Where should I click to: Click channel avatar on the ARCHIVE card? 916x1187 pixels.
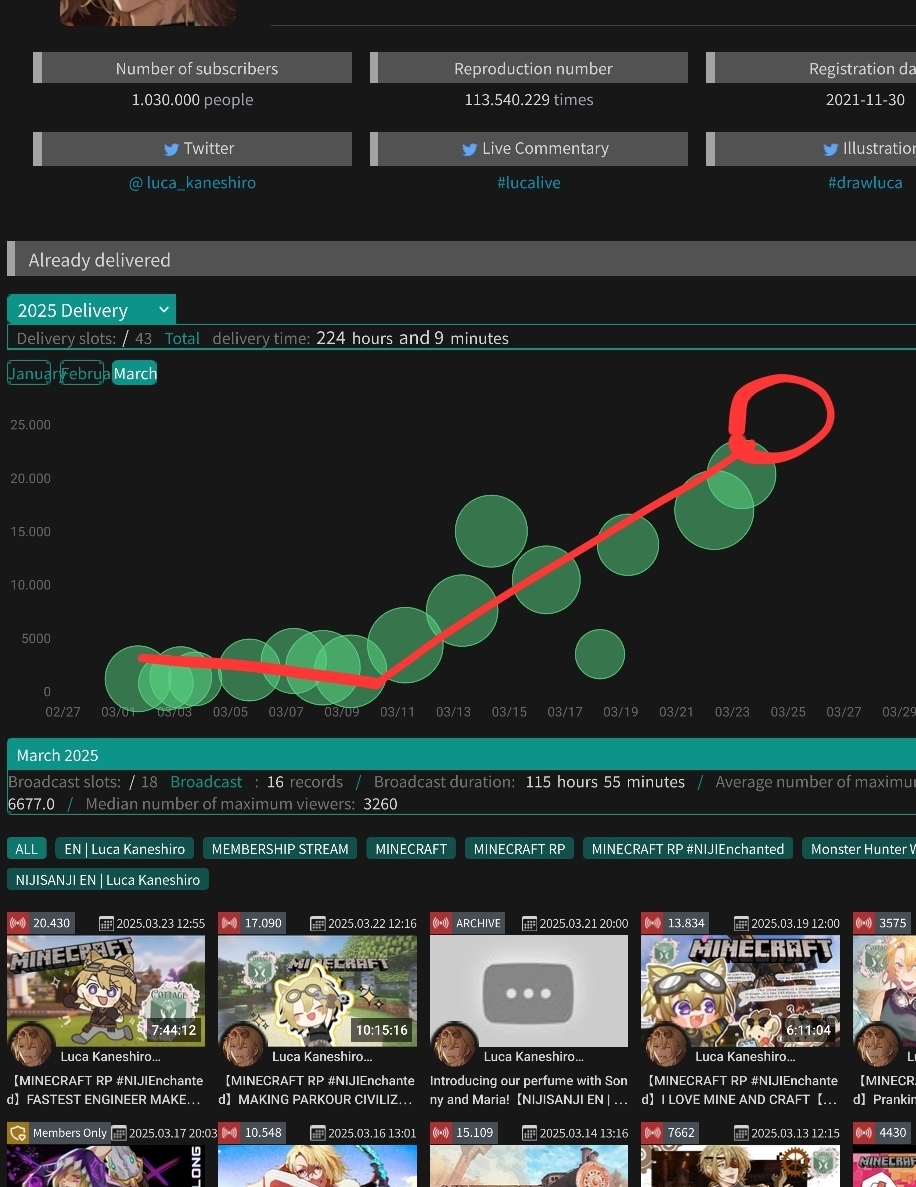coord(454,1045)
